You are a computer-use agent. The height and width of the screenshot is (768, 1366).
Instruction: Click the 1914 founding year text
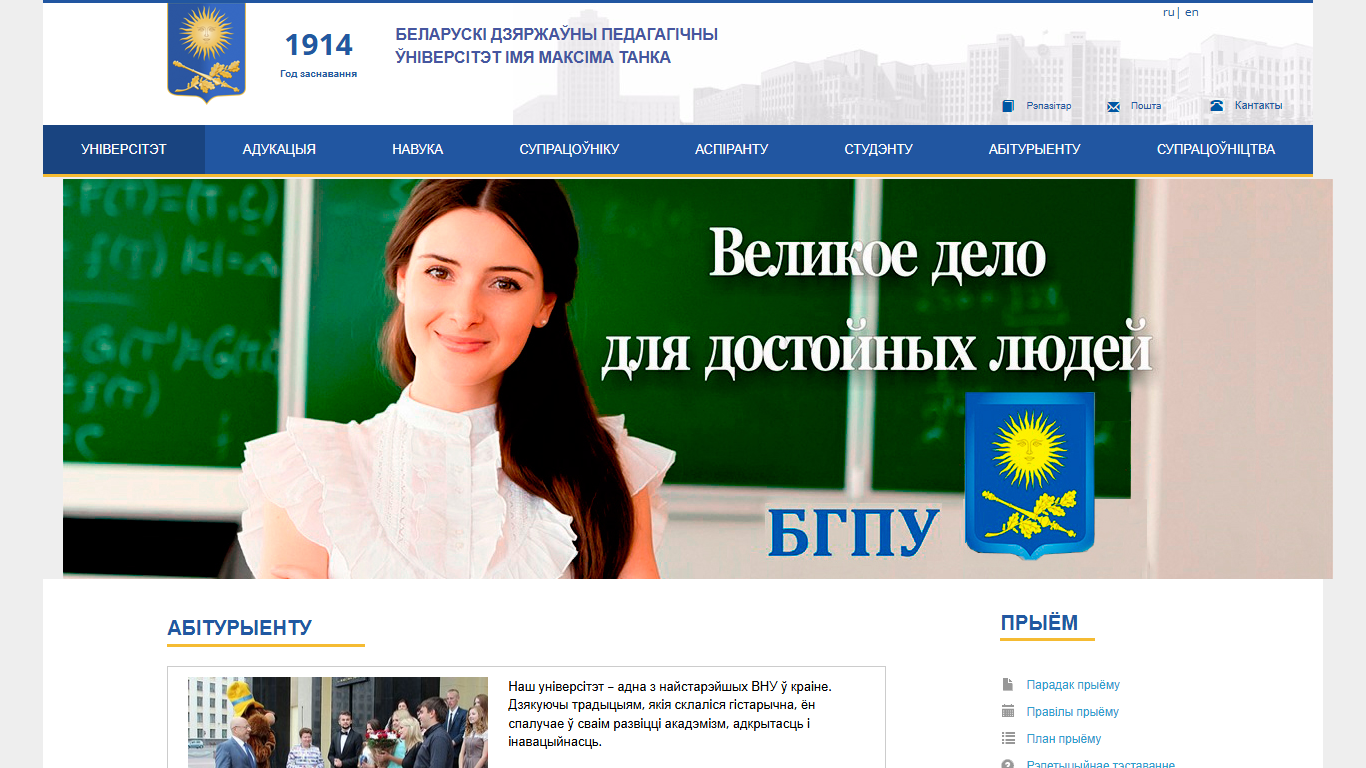pos(319,45)
